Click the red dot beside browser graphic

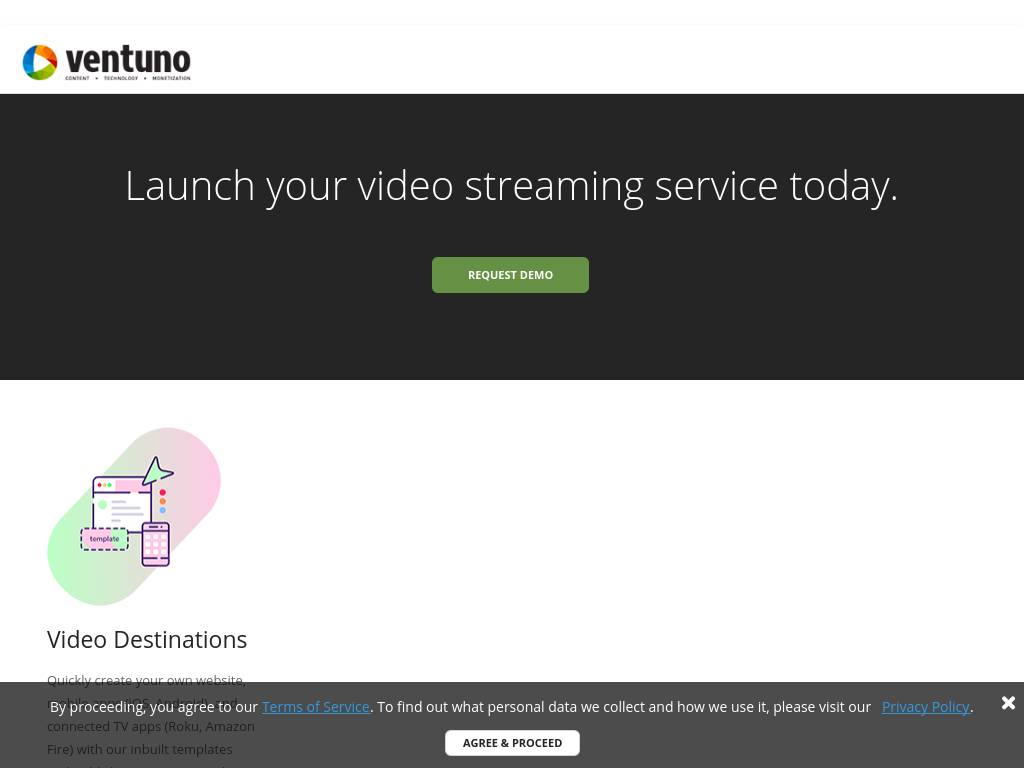tap(163, 493)
